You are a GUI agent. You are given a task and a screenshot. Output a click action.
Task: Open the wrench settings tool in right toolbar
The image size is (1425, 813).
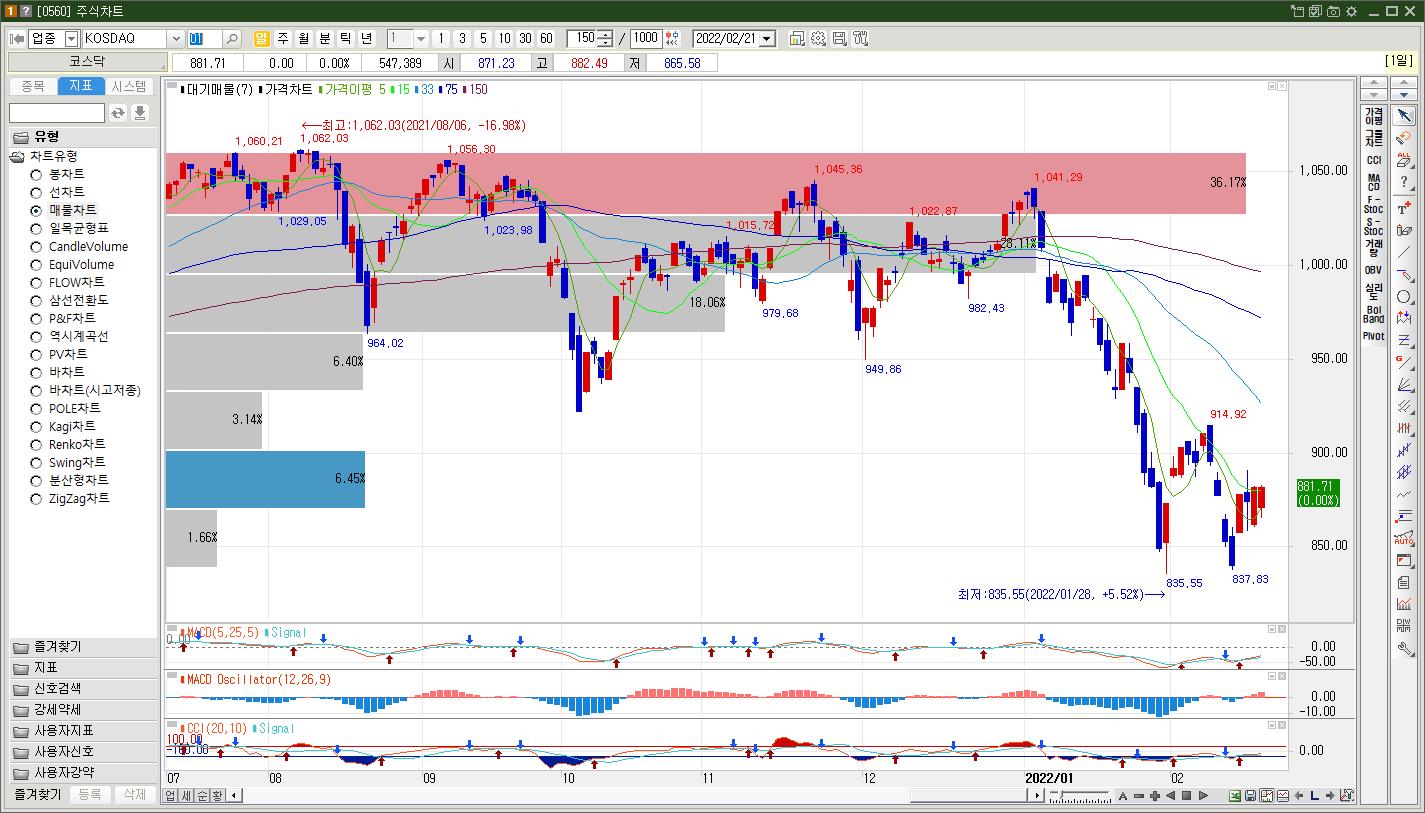tap(1404, 648)
